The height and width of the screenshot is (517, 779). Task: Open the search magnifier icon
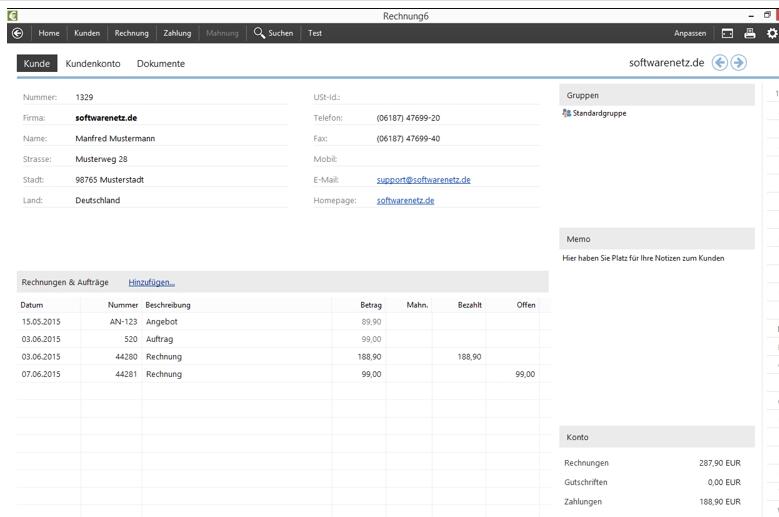click(x=259, y=33)
